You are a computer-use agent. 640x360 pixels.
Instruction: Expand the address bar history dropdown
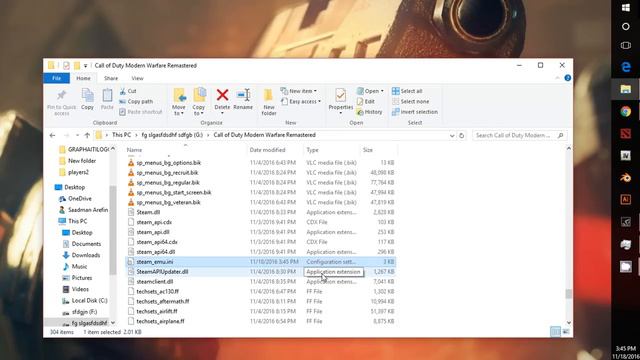click(x=452, y=136)
